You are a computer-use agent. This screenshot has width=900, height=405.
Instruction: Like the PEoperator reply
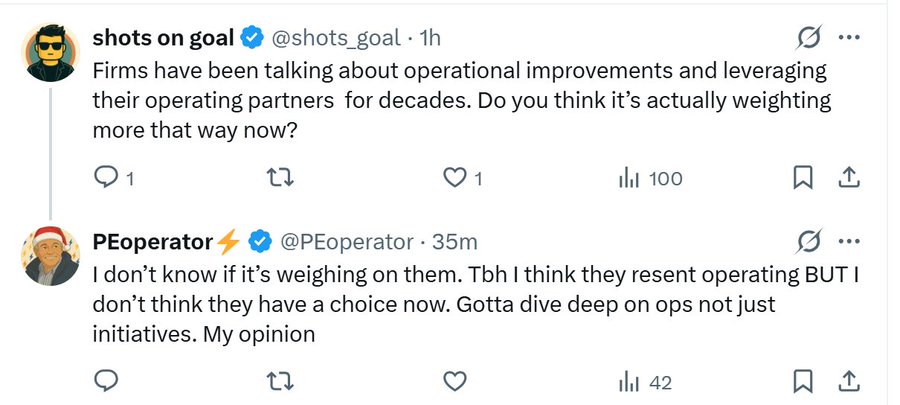[455, 381]
